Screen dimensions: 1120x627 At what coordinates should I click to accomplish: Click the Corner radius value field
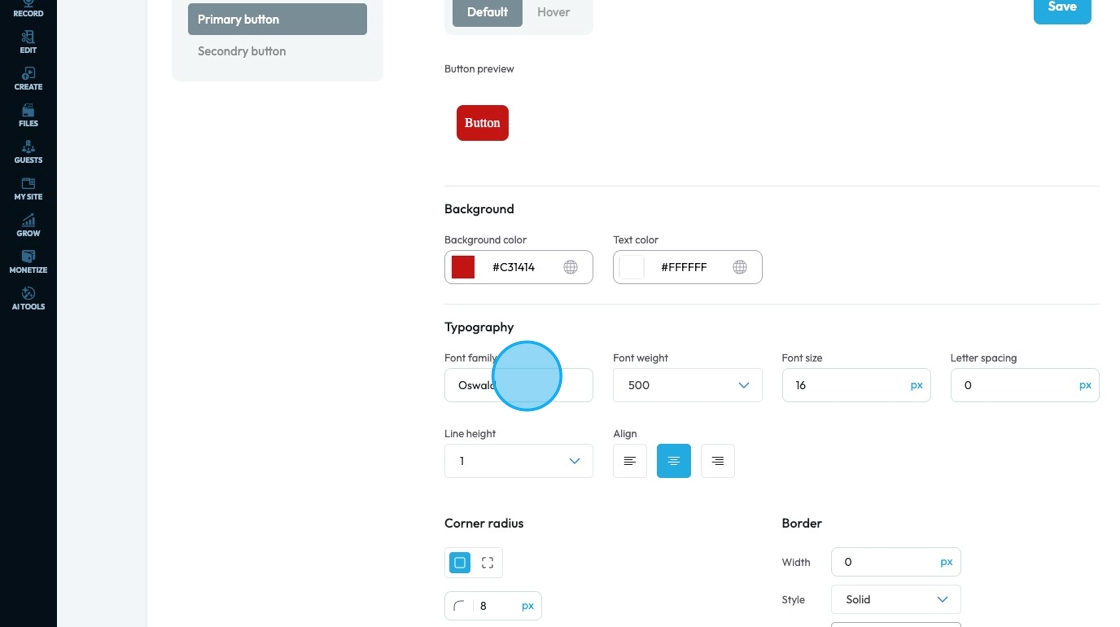493,606
